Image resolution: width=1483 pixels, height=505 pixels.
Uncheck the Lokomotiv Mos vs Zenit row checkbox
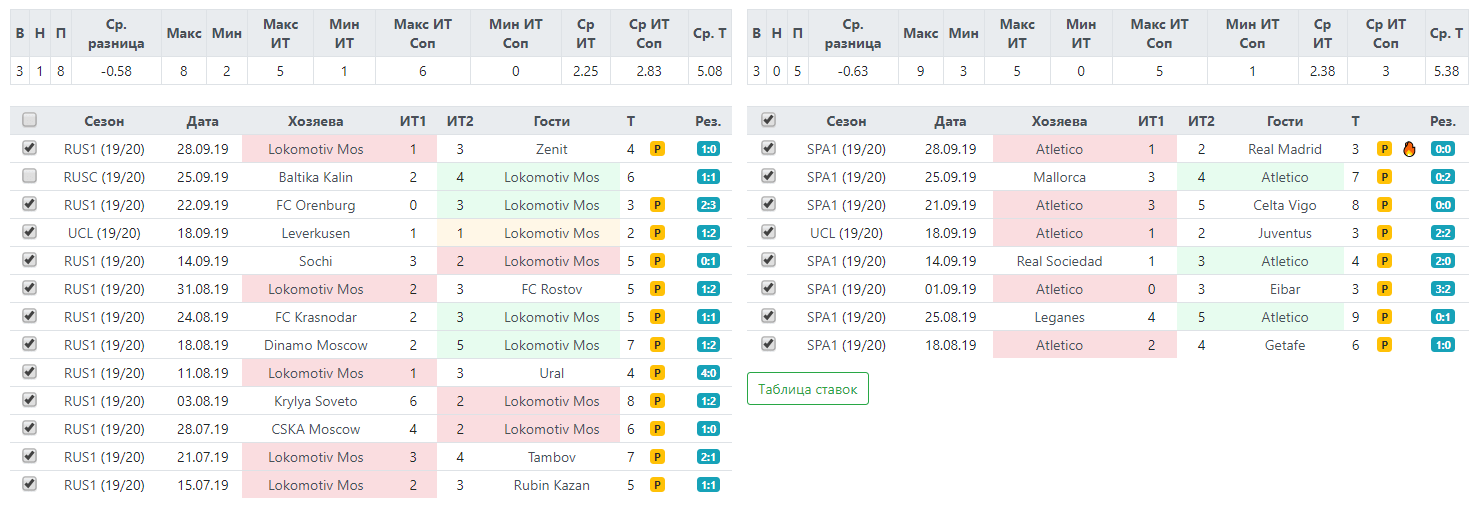[x=30, y=148]
